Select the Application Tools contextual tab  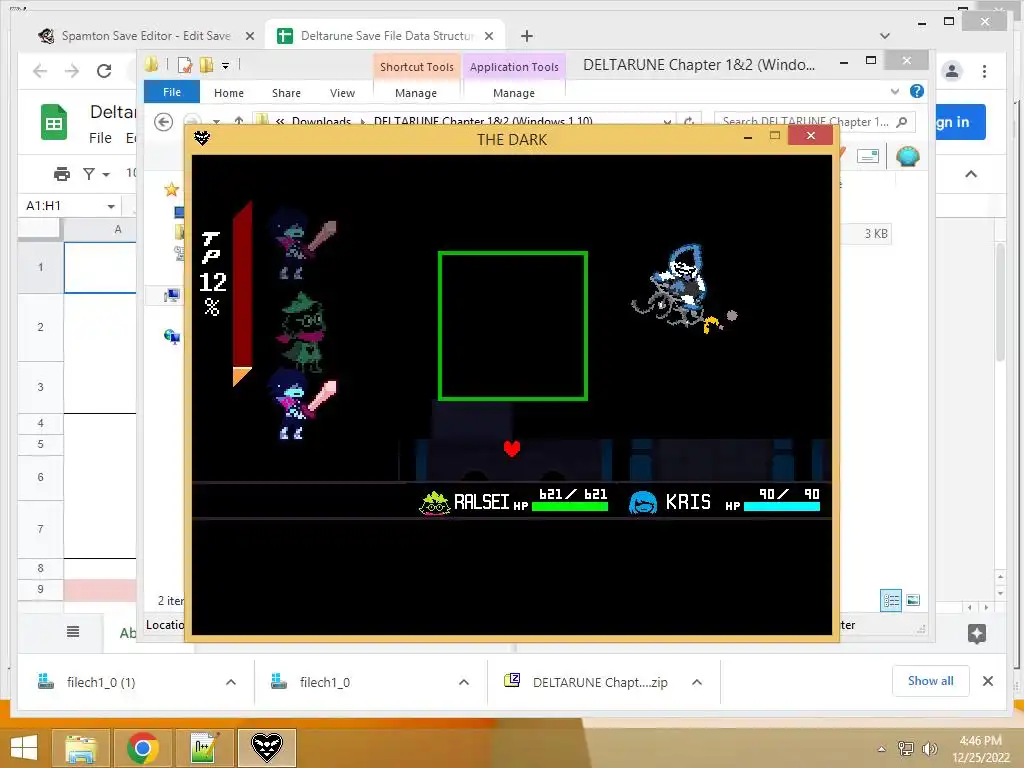point(514,67)
